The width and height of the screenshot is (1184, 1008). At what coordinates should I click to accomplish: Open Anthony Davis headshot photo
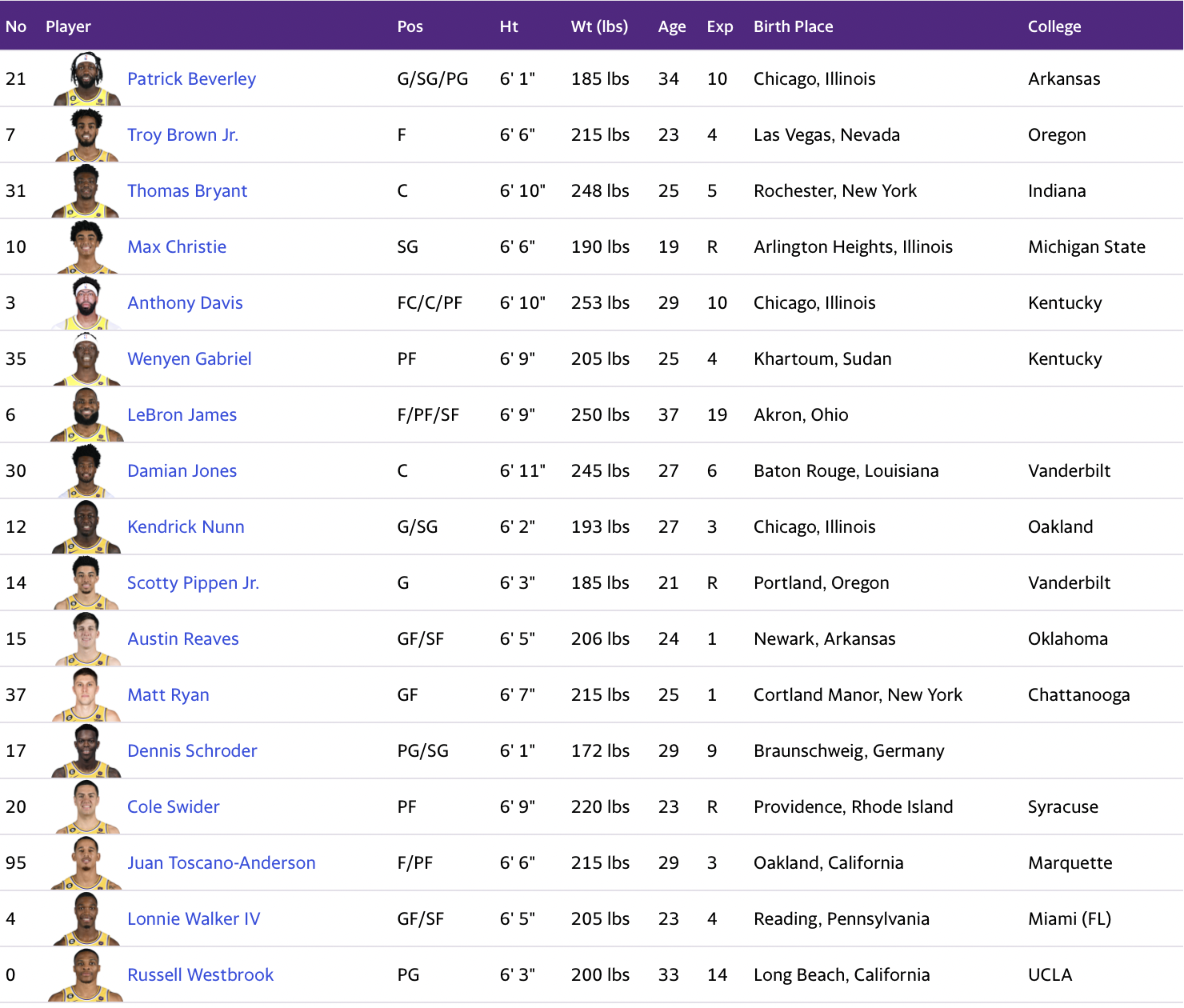tap(86, 302)
